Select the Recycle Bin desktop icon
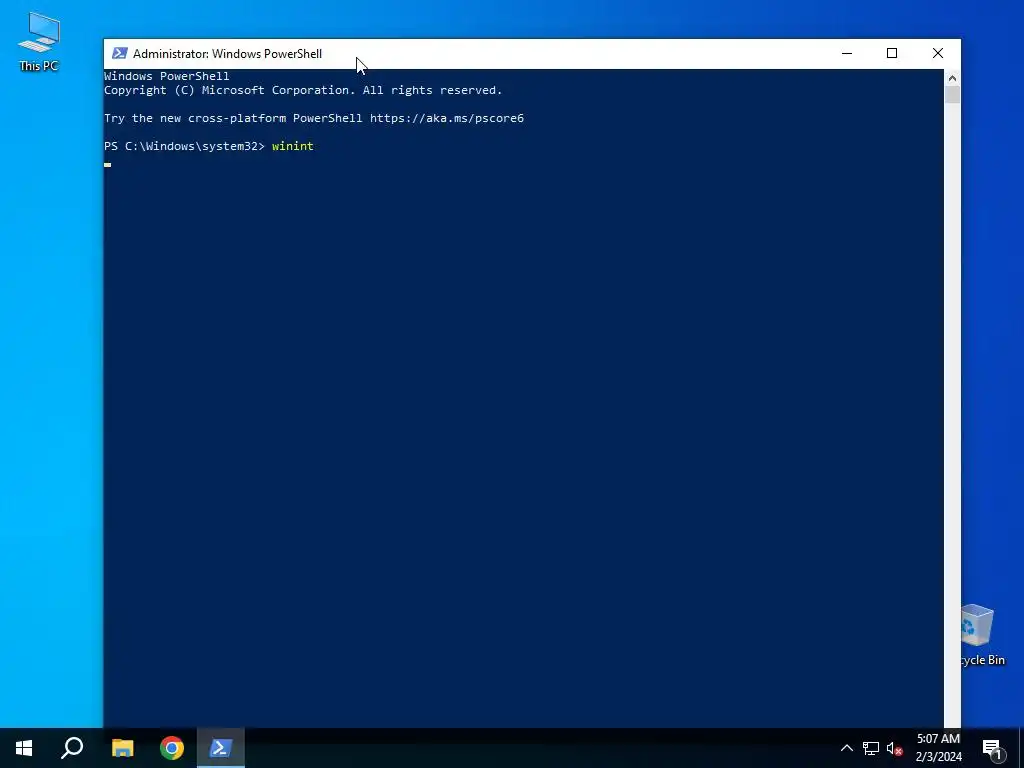 coord(982,635)
